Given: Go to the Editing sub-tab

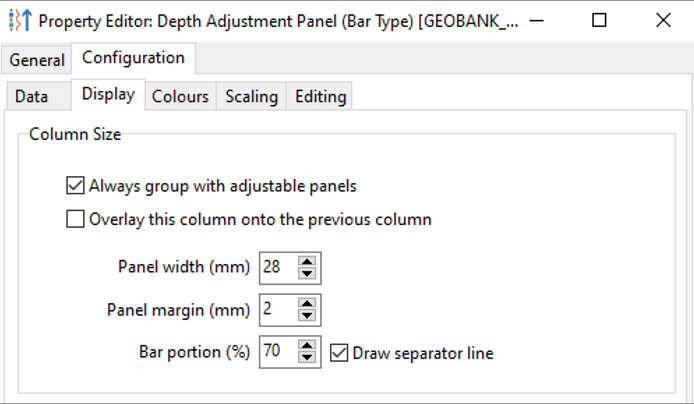Looking at the screenshot, I should point(320,96).
